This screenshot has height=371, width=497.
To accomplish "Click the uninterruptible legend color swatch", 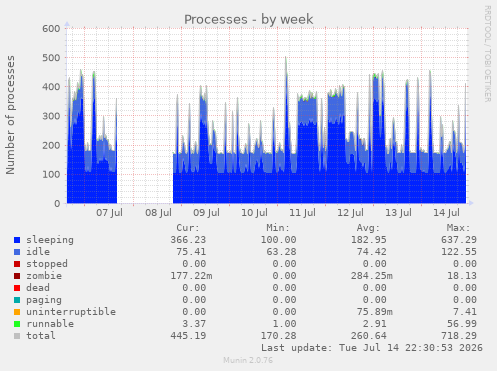I will tap(17, 312).
